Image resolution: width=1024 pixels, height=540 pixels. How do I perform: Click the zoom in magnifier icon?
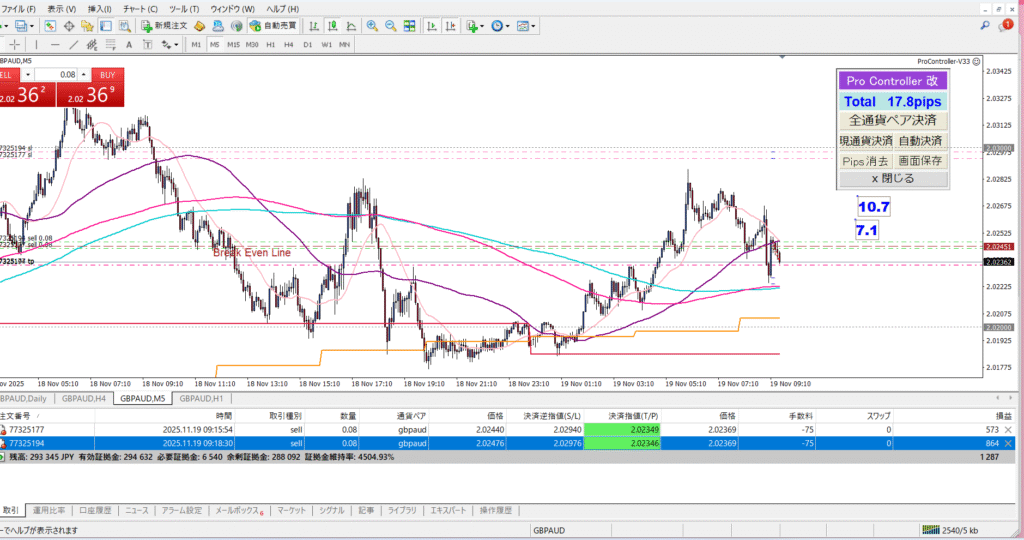[372, 25]
